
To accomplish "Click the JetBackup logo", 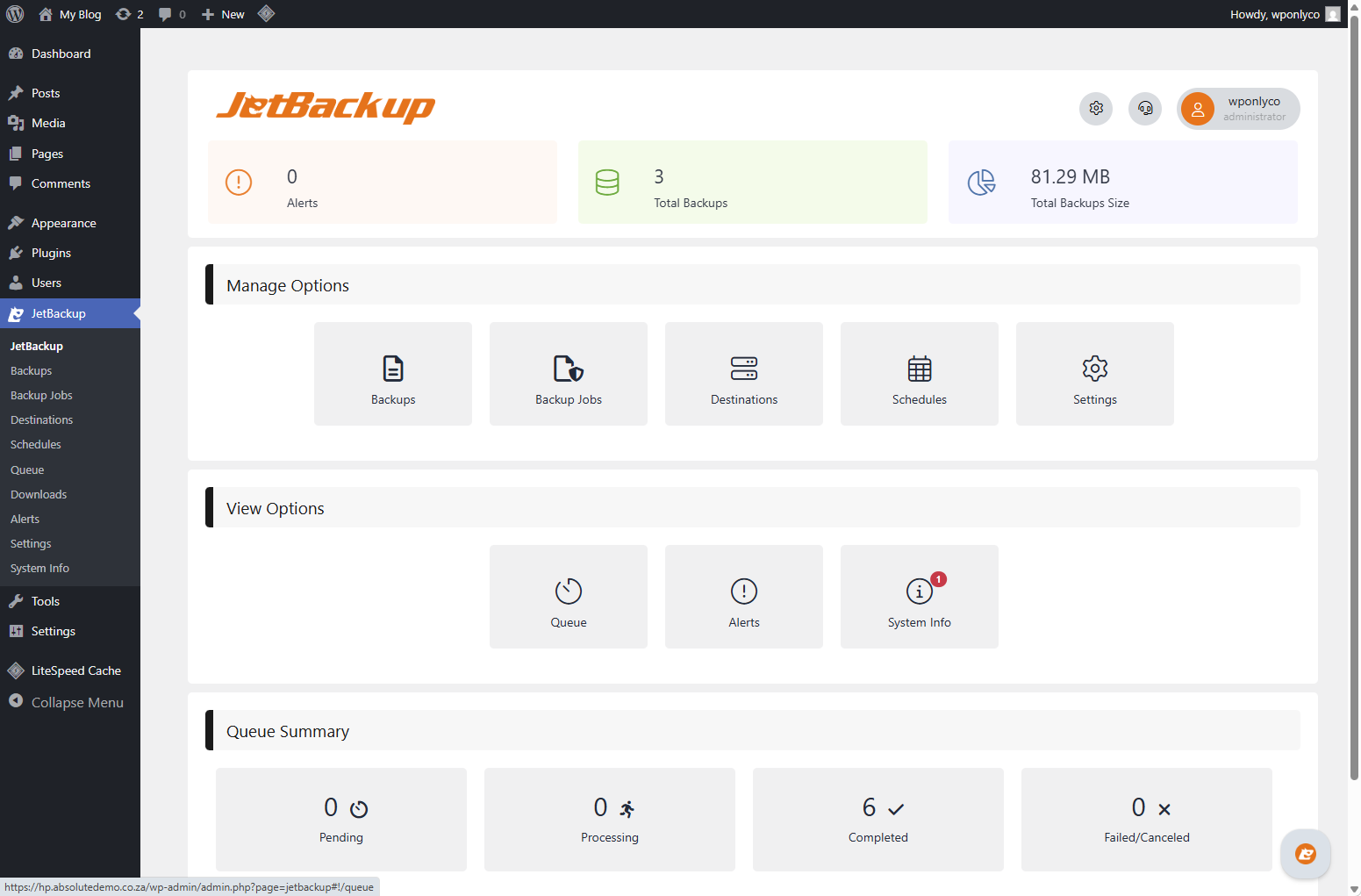I will click(x=326, y=106).
